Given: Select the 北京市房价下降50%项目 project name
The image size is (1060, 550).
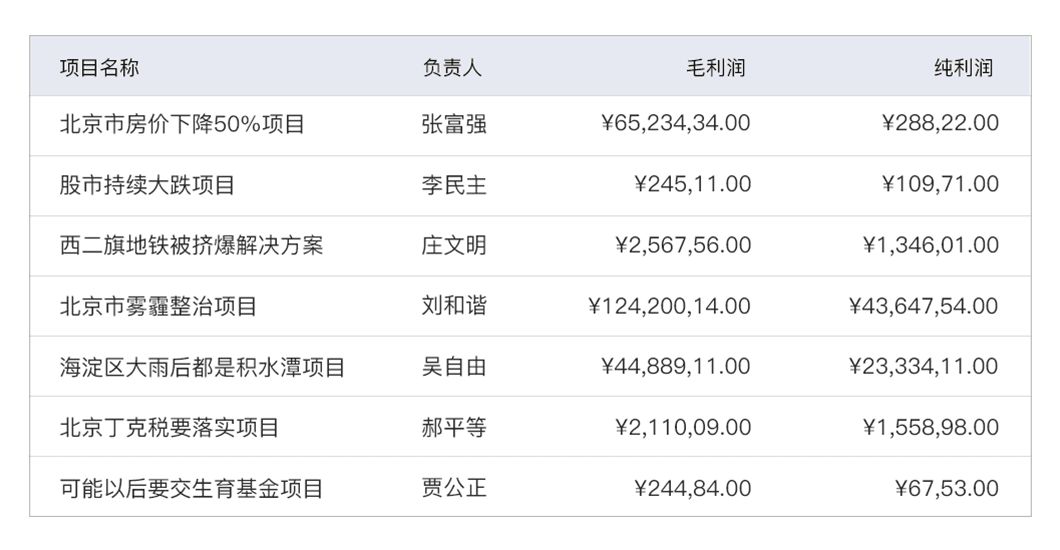Looking at the screenshot, I should [x=182, y=124].
